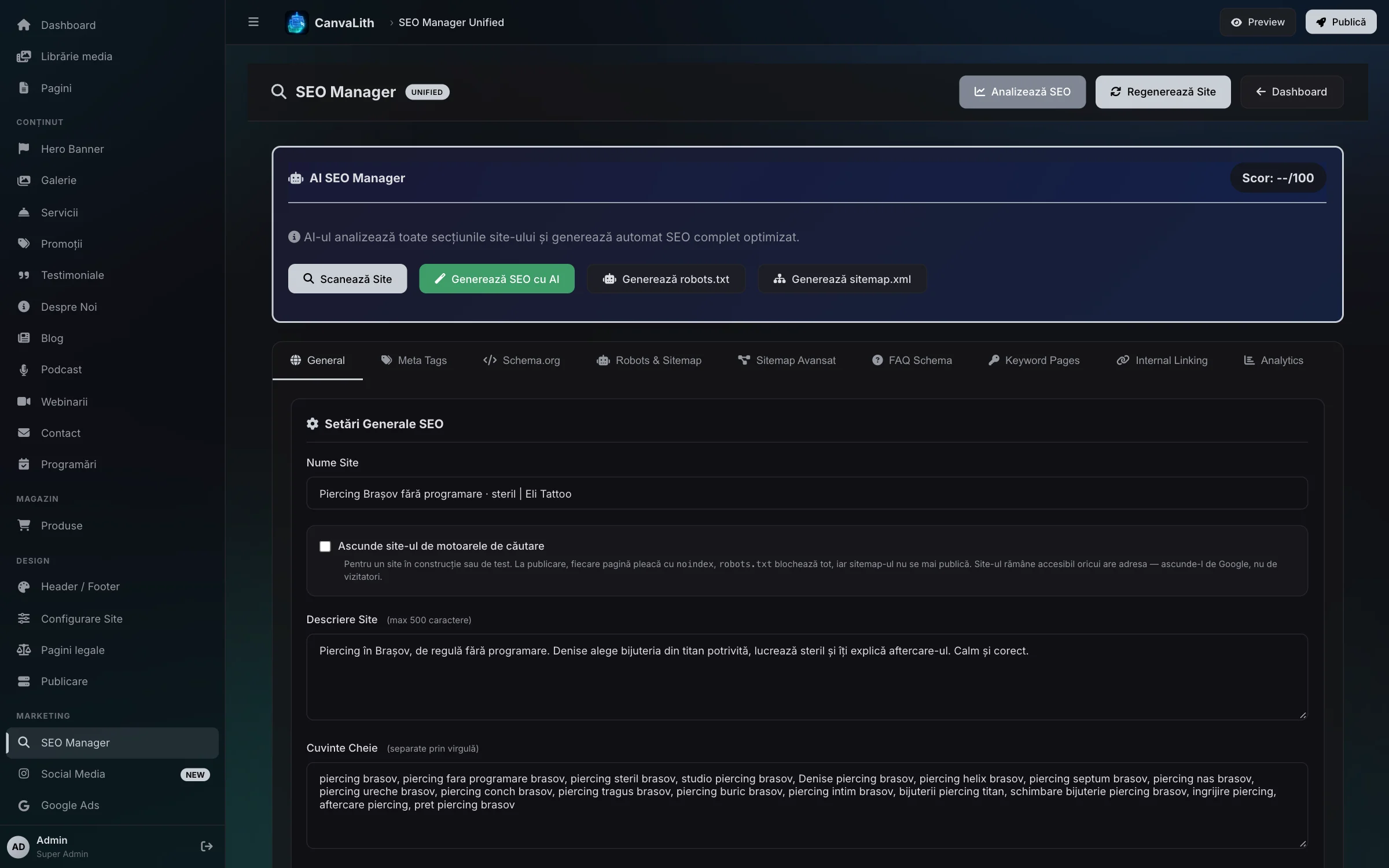This screenshot has height=868, width=1389.
Task: Click the CanvaLith logo icon
Action: [x=296, y=23]
